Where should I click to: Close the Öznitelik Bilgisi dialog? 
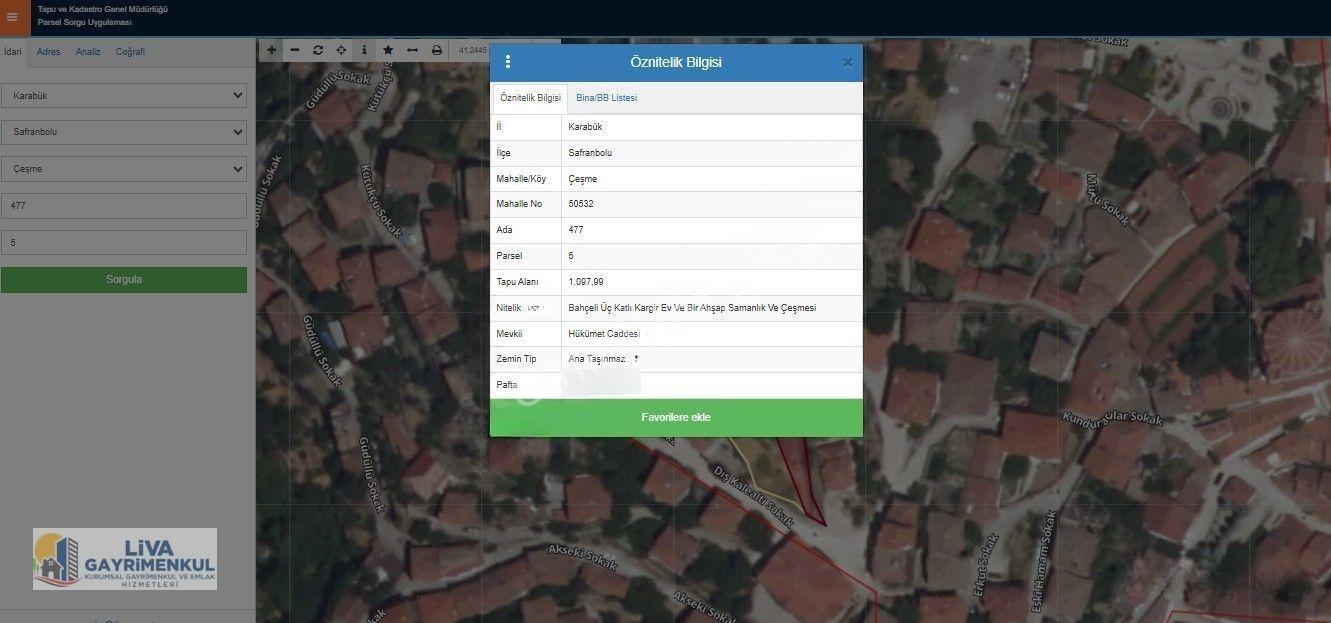[847, 63]
